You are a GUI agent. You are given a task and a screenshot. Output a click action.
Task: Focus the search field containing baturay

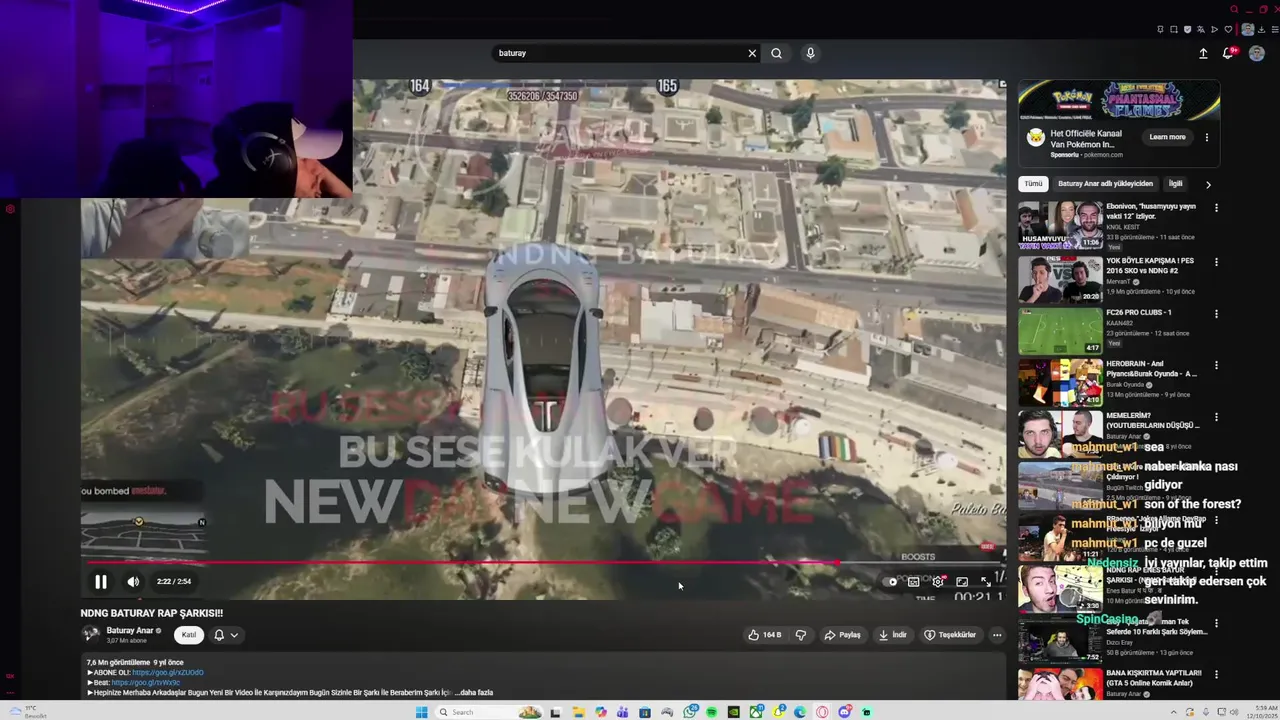(x=620, y=53)
